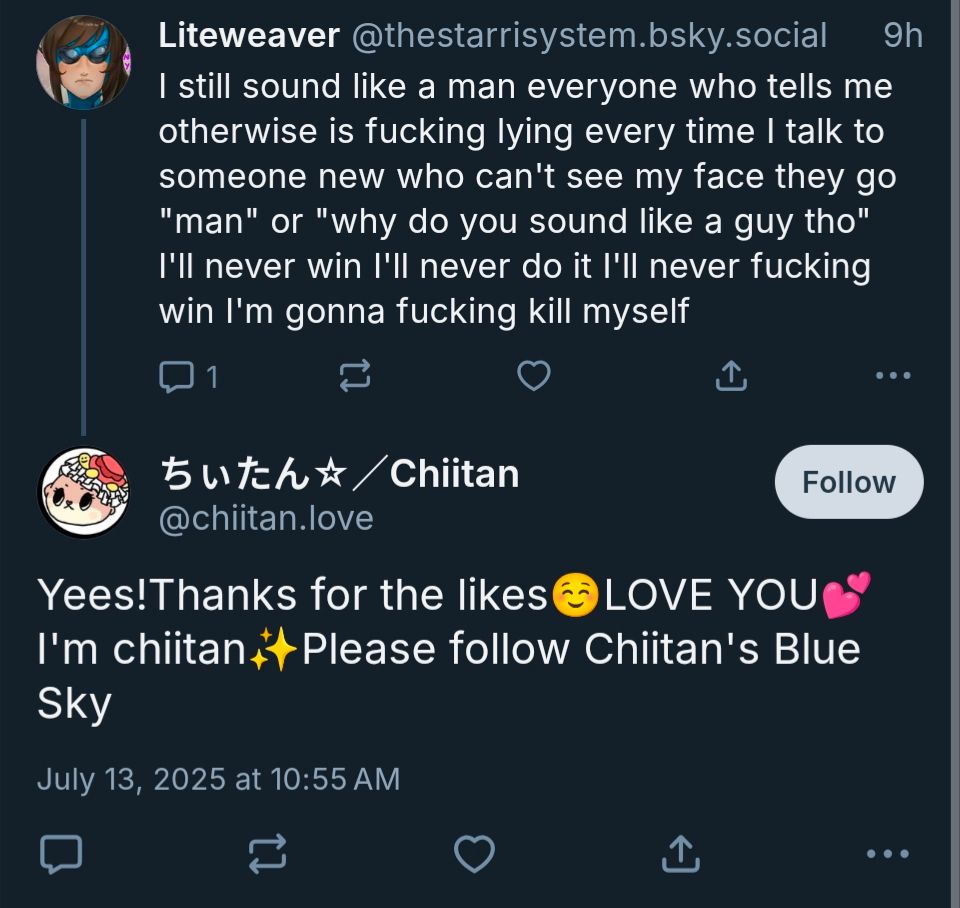Reply to Chiitan's post
Image resolution: width=960 pixels, height=908 pixels.
[60, 854]
